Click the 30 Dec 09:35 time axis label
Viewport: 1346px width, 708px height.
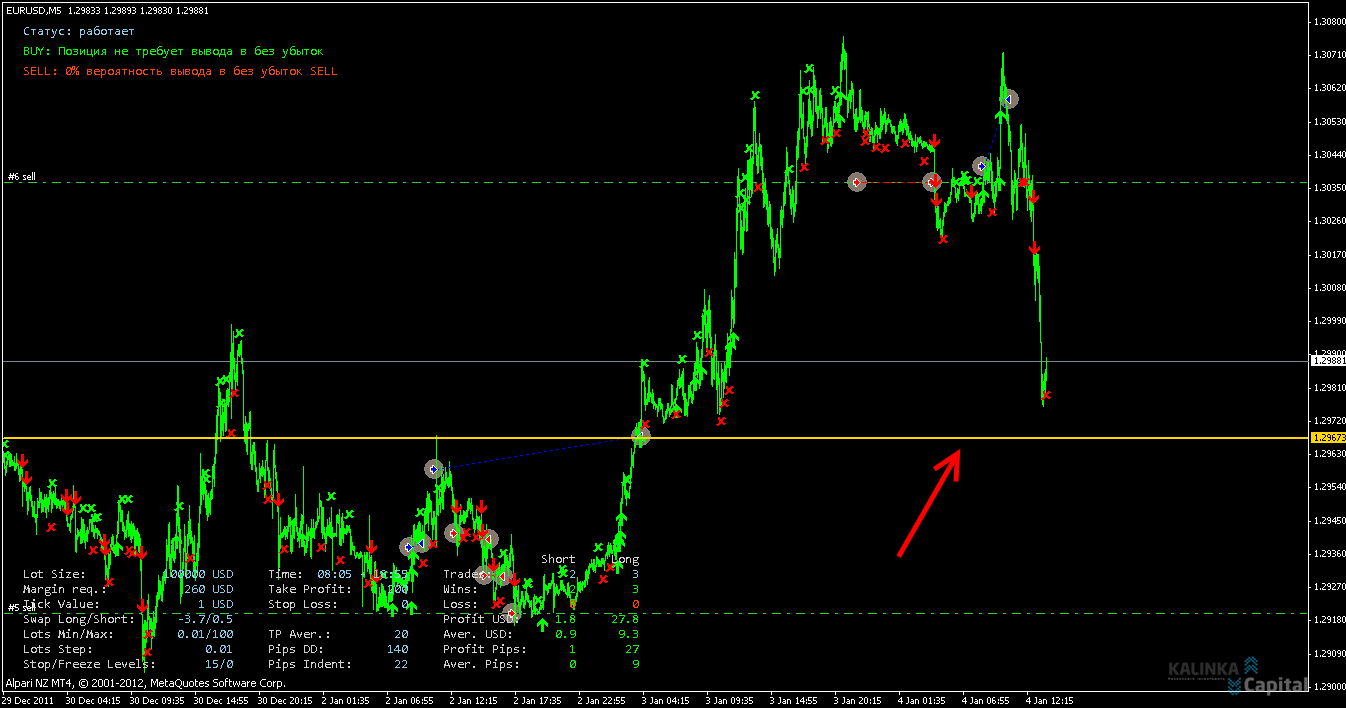click(158, 700)
